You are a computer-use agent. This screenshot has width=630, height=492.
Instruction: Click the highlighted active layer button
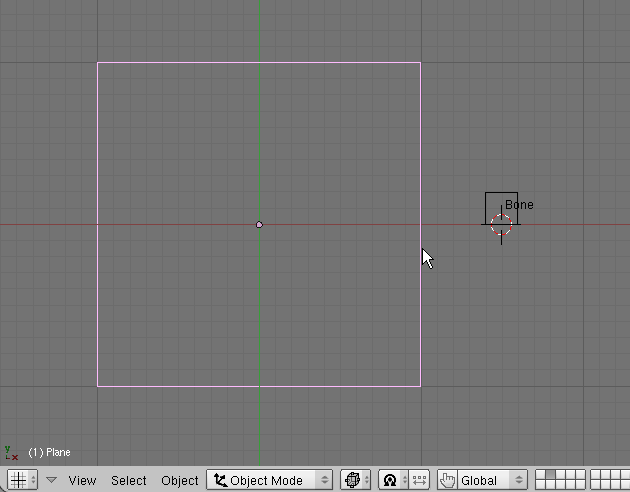pyautogui.click(x=550, y=475)
